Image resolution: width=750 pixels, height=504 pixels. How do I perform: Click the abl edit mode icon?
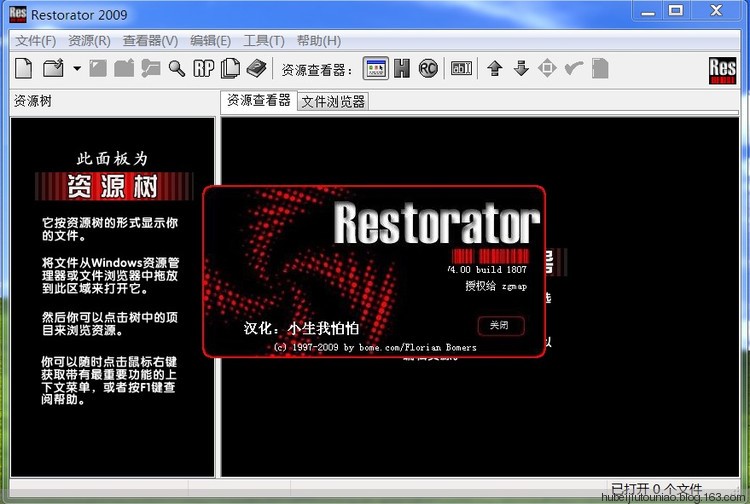[462, 68]
